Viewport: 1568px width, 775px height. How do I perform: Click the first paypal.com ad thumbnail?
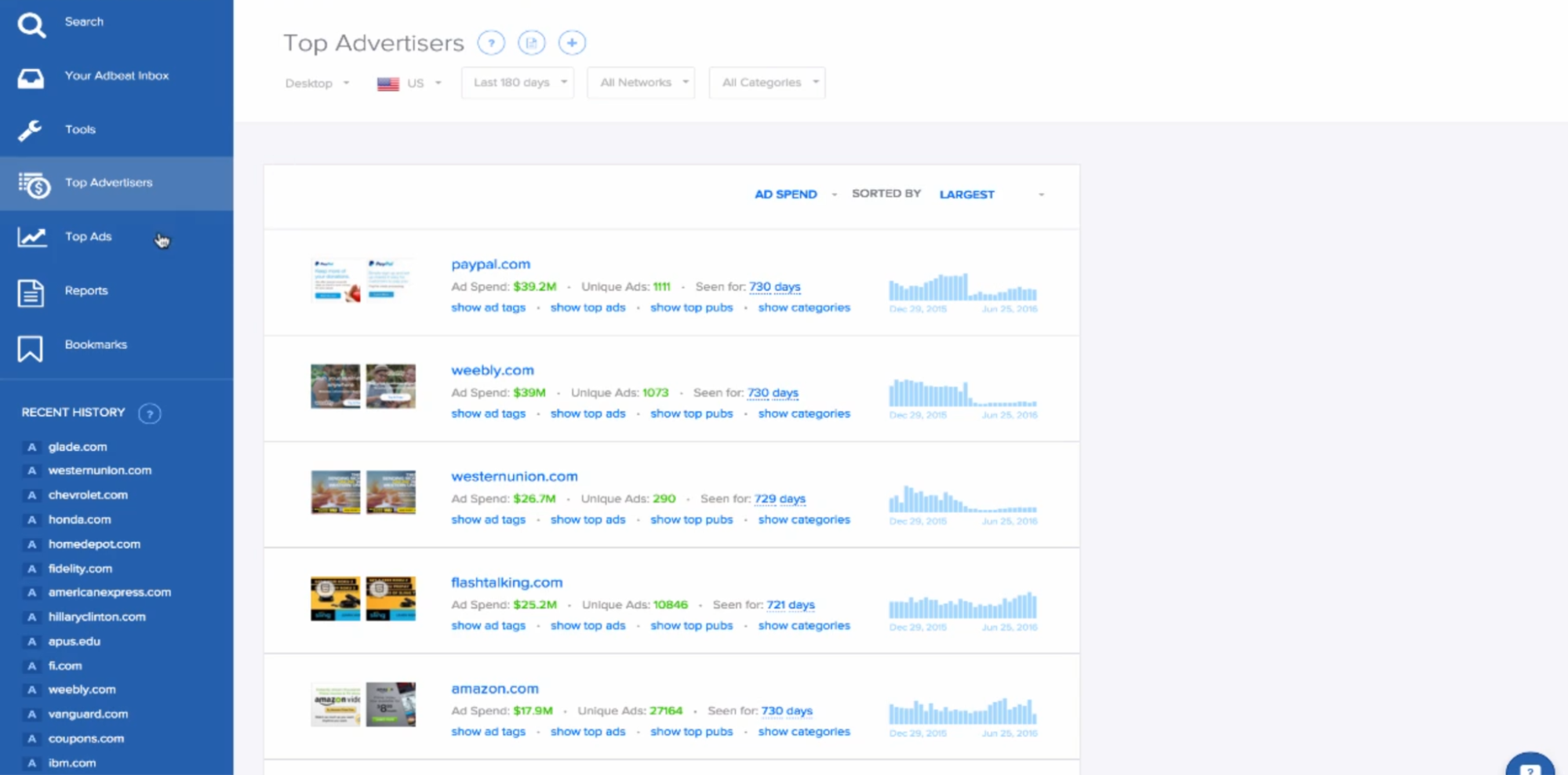click(336, 280)
